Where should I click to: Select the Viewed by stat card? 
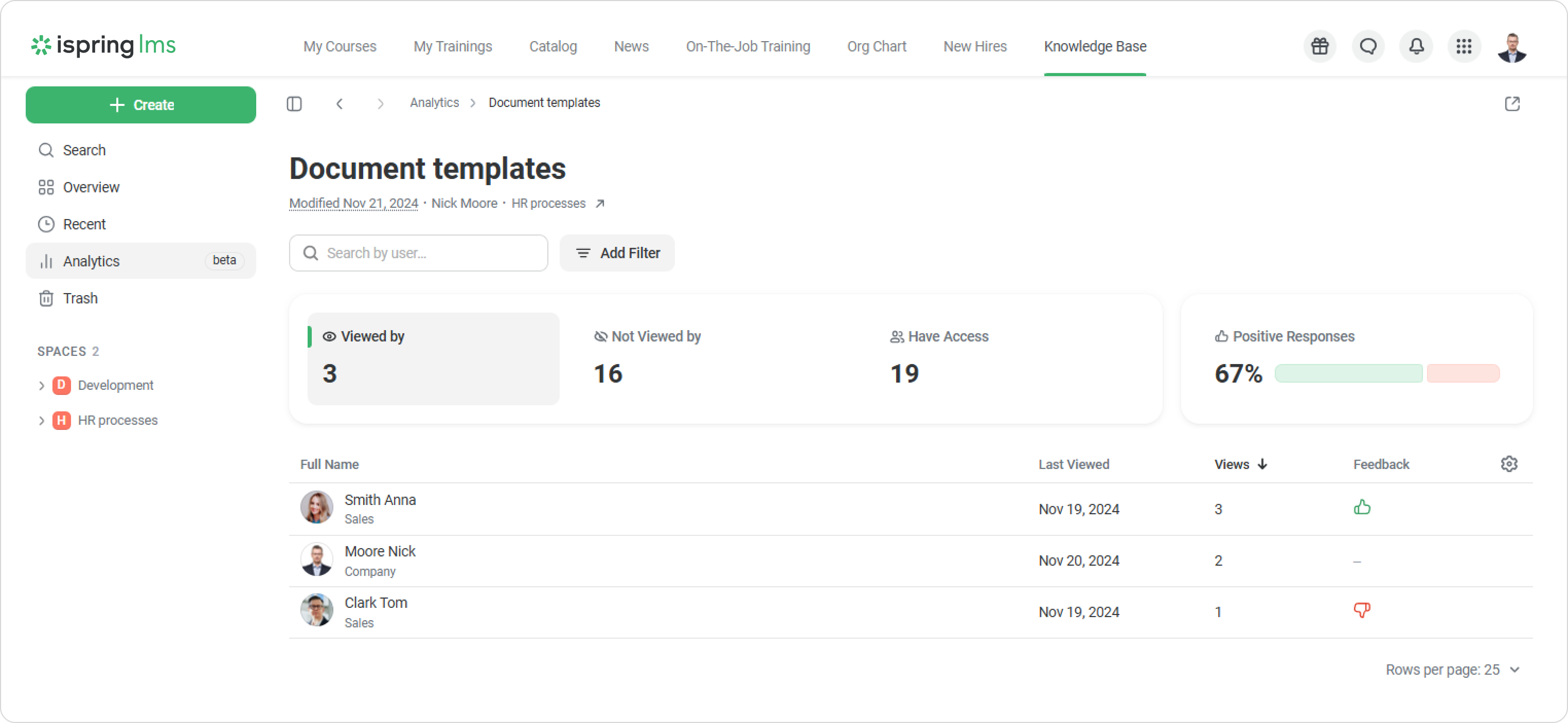(x=433, y=358)
